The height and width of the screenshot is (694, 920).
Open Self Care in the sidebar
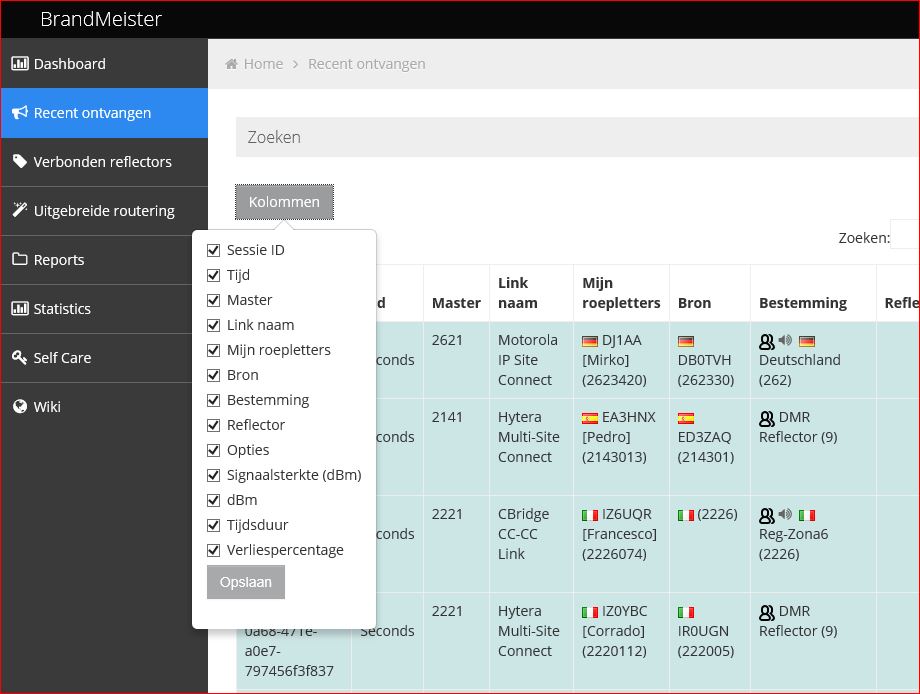point(97,358)
